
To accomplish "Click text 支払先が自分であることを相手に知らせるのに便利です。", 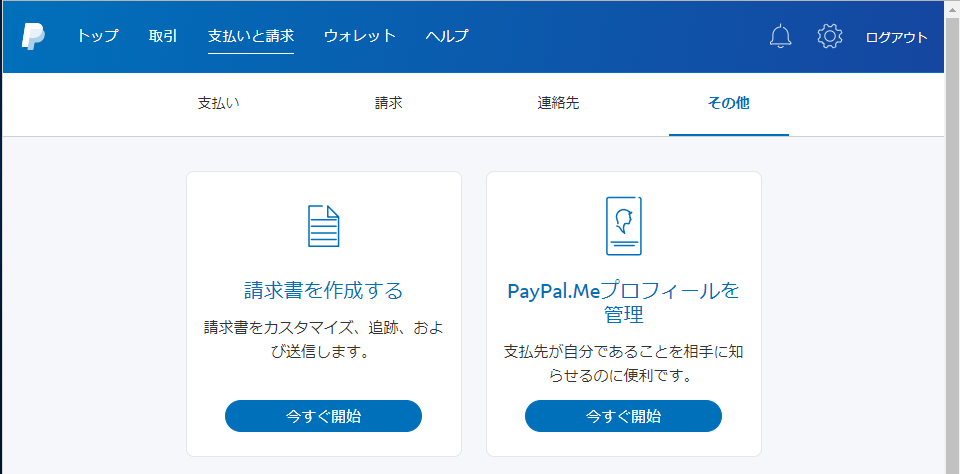I will point(623,364).
